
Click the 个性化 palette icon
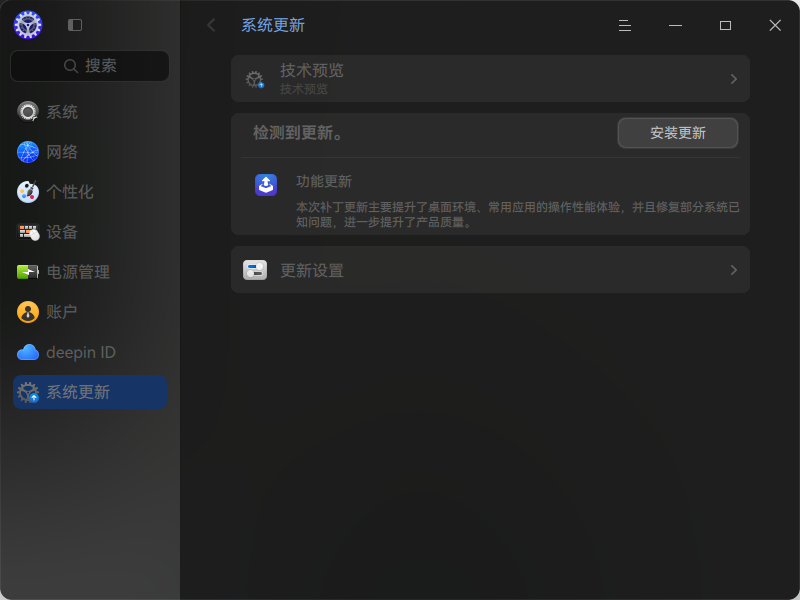point(28,192)
